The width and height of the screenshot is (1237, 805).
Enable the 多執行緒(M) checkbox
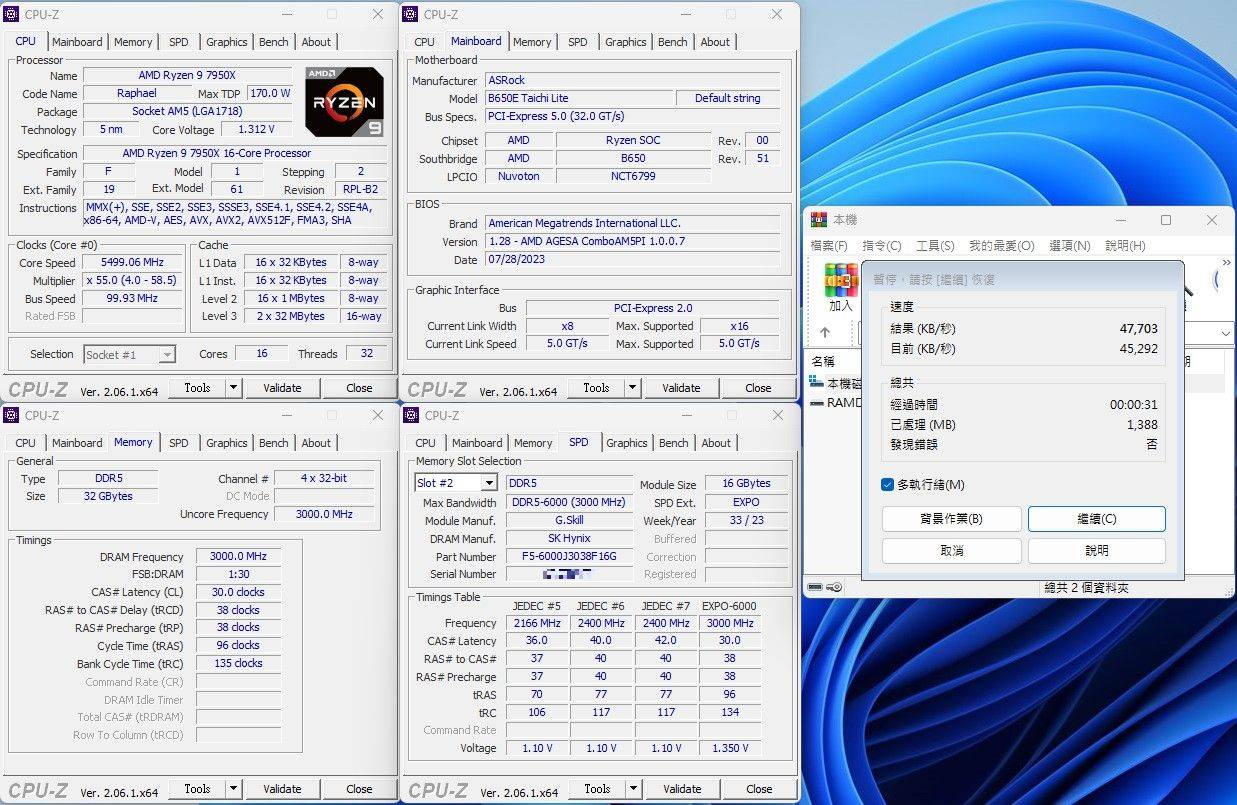tap(888, 484)
